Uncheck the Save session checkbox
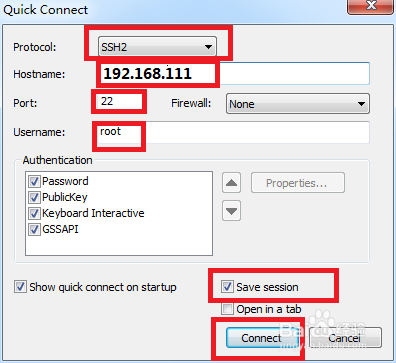 tap(227, 287)
